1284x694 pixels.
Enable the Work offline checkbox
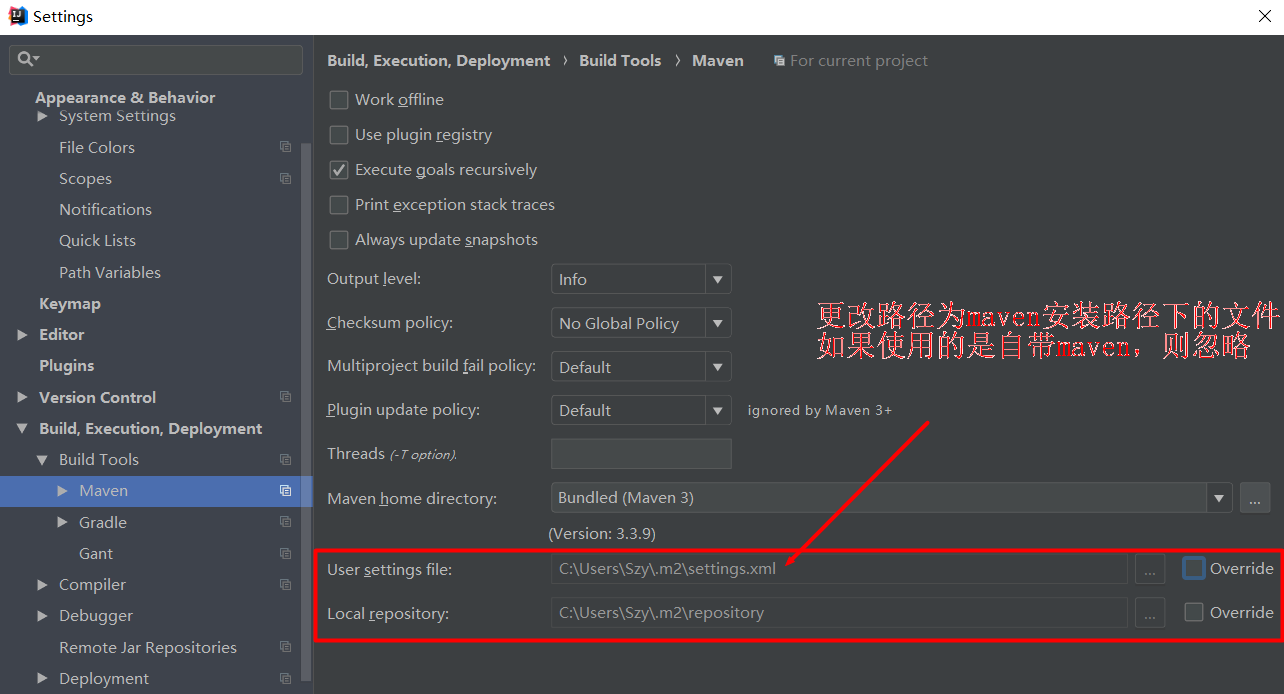click(x=339, y=100)
